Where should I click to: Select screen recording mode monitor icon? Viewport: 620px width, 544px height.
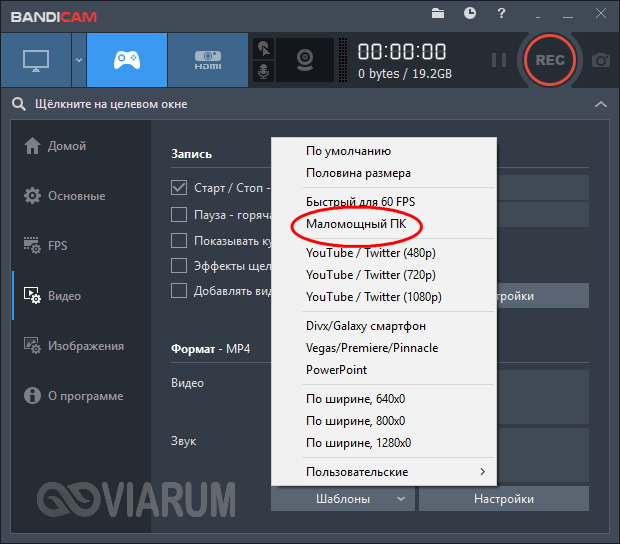[36, 60]
